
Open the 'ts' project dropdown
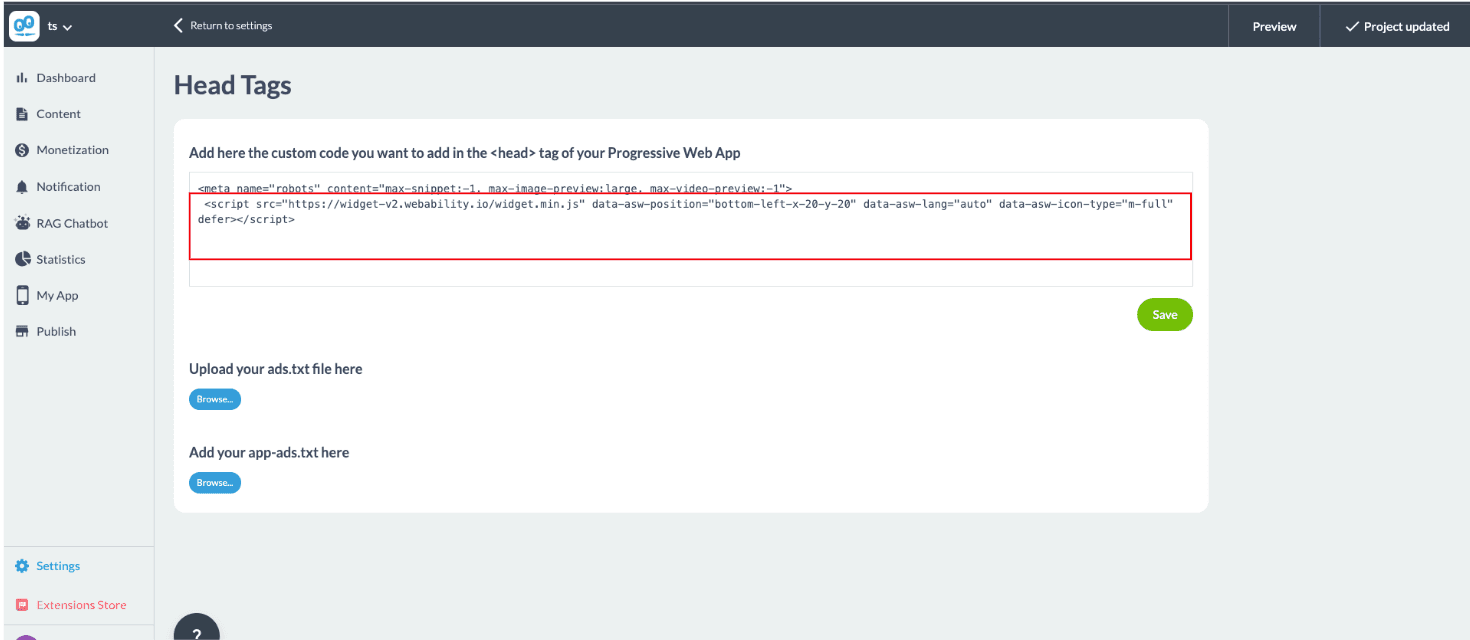60,27
